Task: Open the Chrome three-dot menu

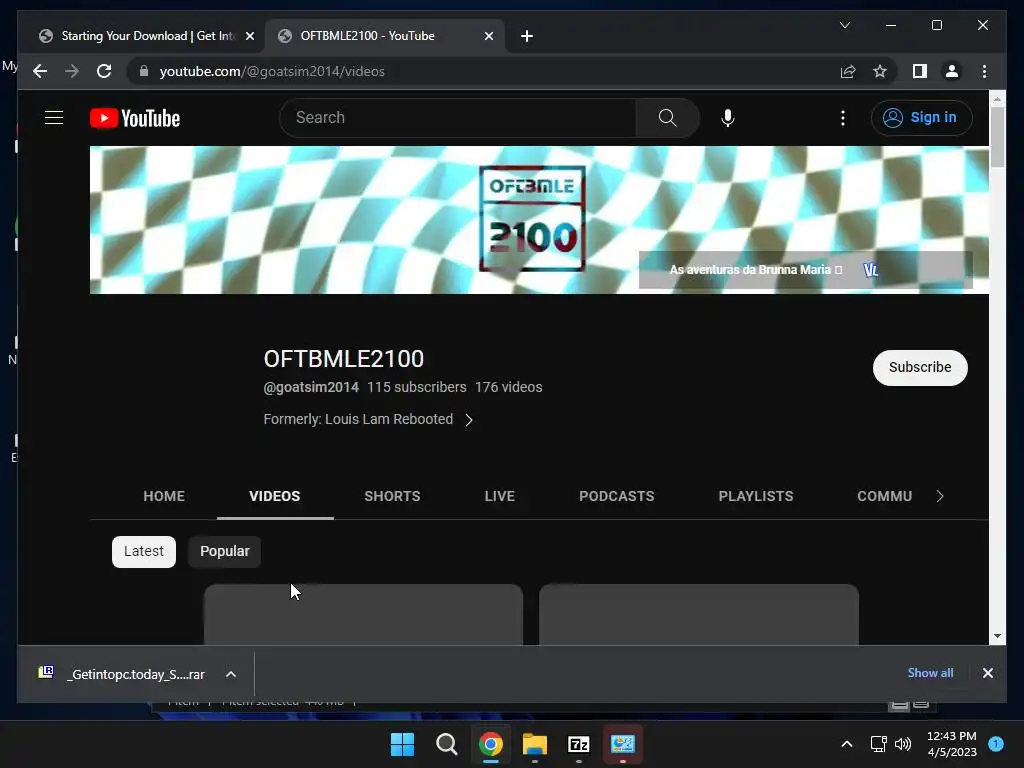Action: [x=984, y=71]
